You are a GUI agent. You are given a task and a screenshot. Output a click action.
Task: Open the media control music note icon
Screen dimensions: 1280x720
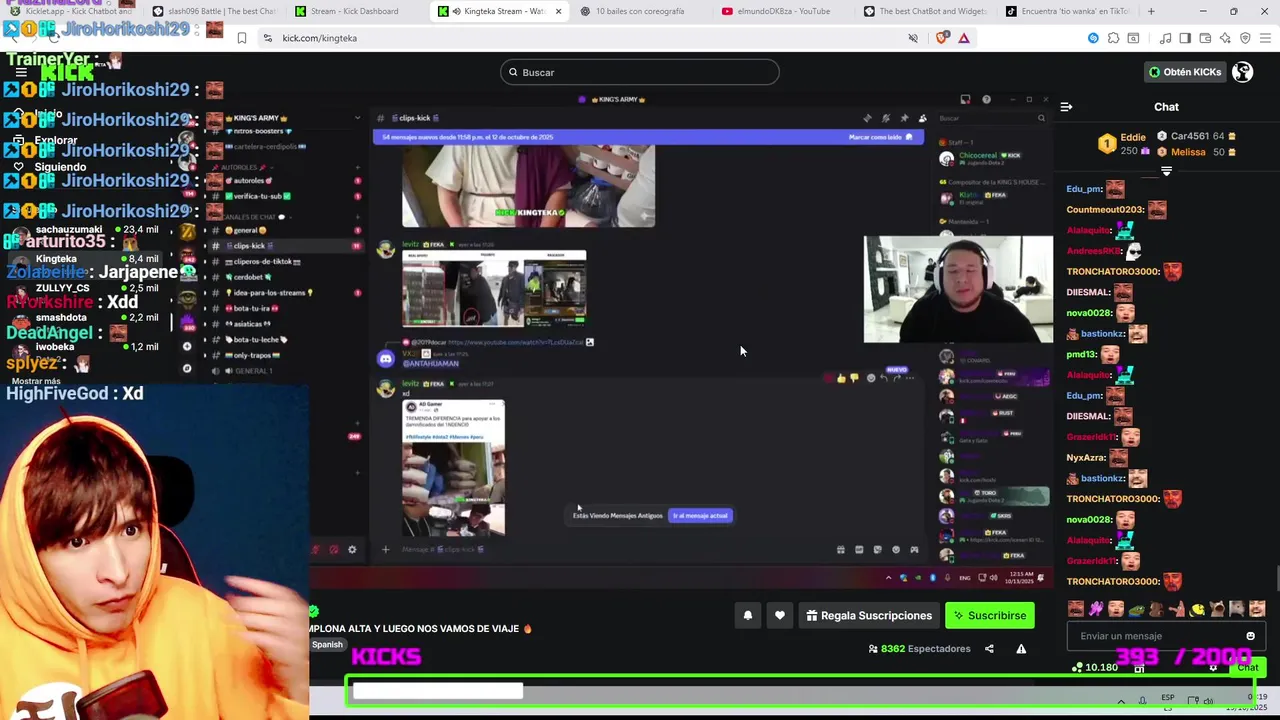1166,38
